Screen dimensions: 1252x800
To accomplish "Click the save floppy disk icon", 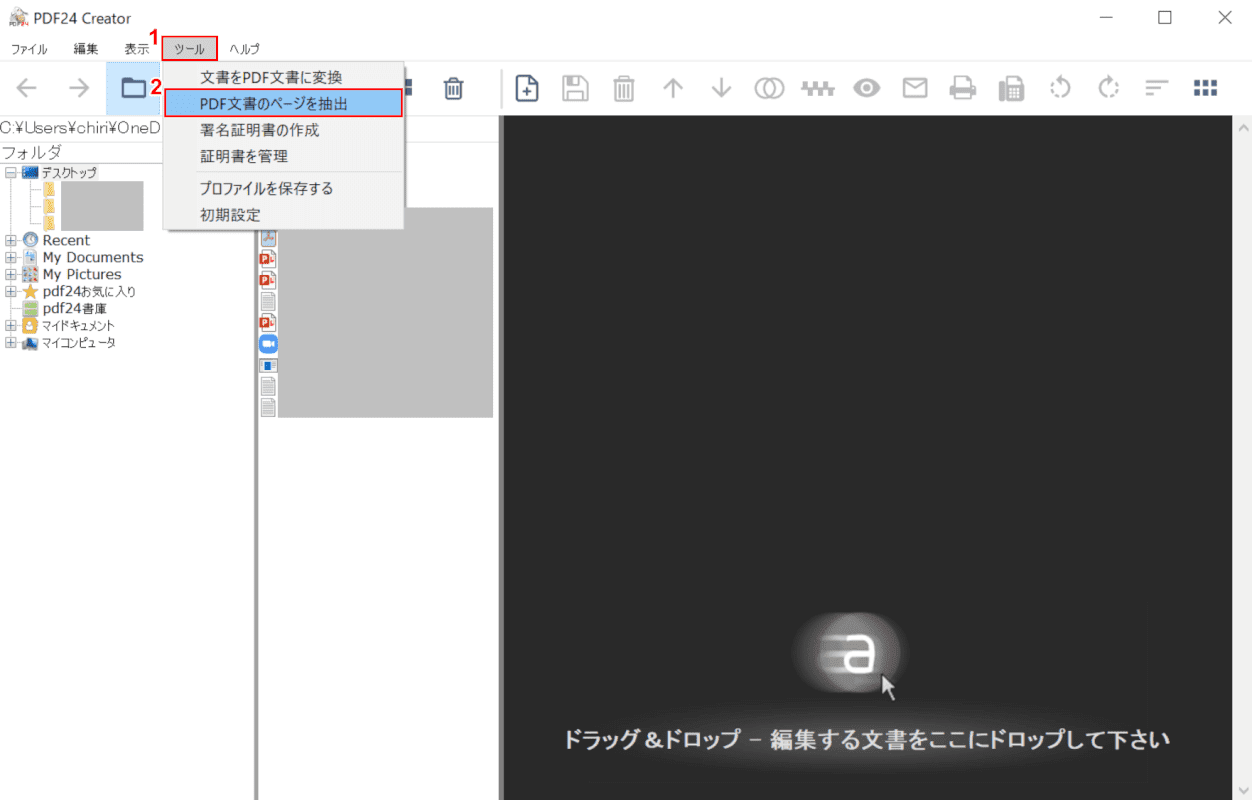I will click(x=575, y=88).
